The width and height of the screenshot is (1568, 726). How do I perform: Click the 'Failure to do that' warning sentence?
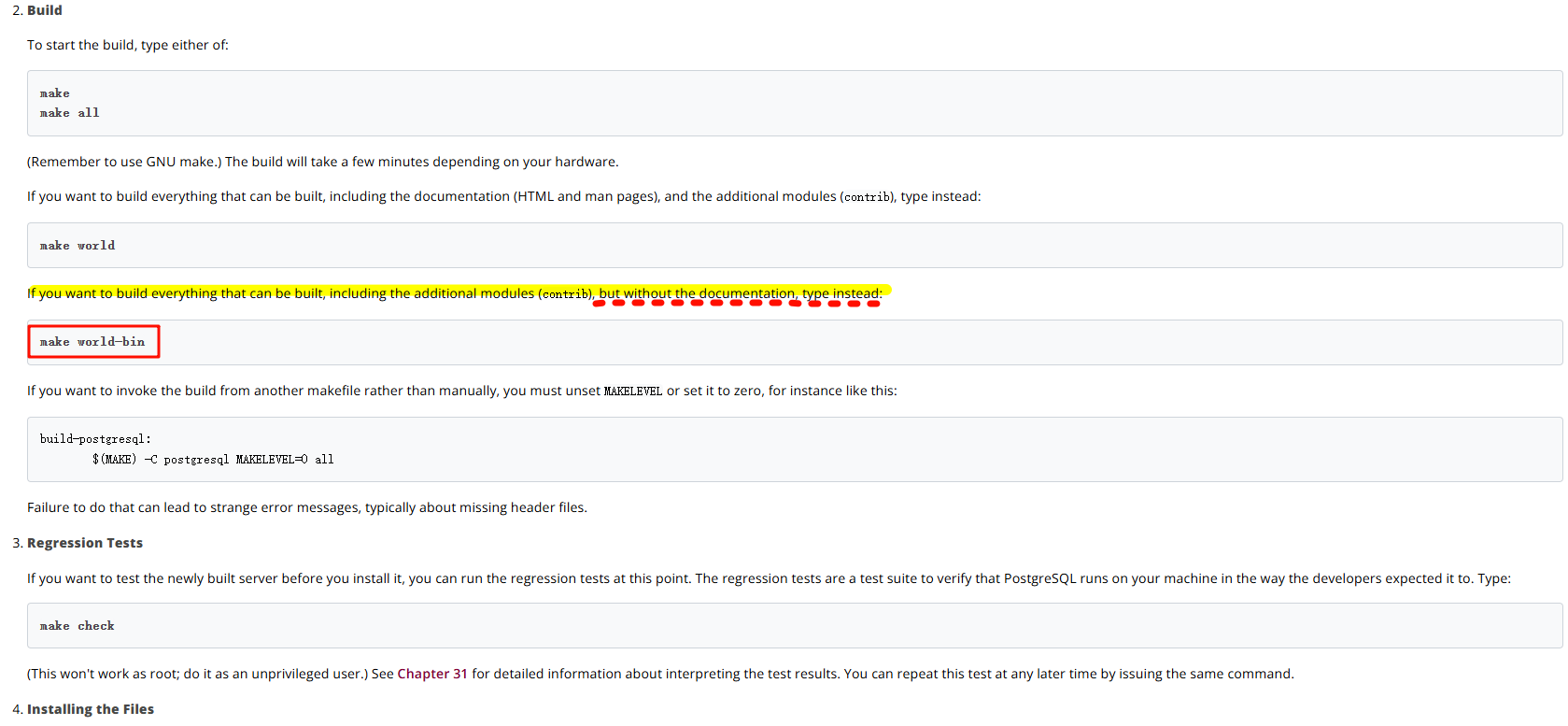pyautogui.click(x=306, y=507)
